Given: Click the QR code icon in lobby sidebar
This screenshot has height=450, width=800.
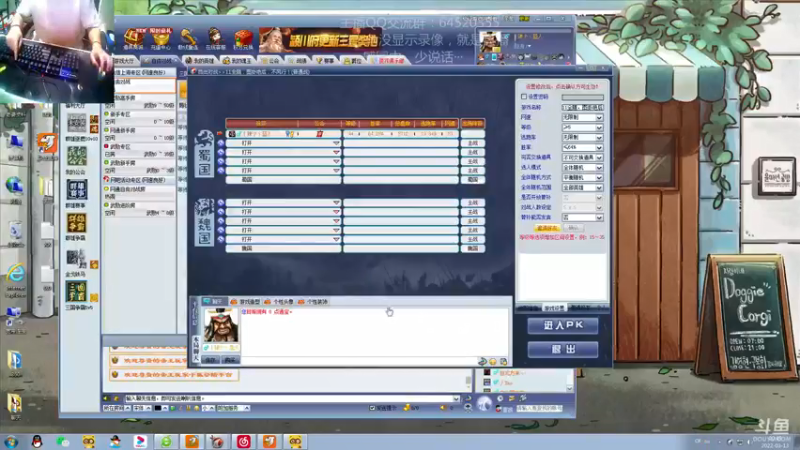Looking at the screenshot, I should click(x=77, y=123).
